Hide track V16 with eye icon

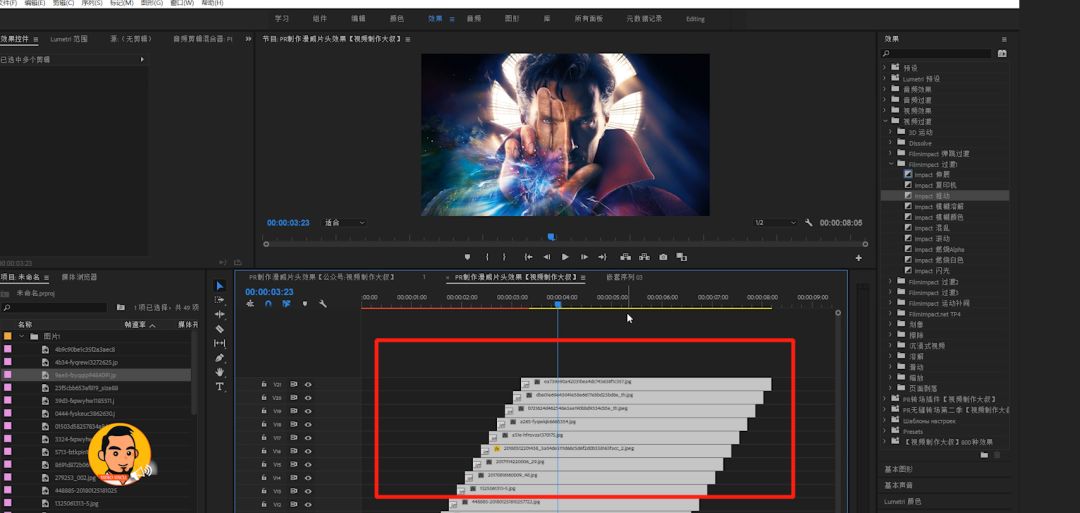tap(308, 452)
